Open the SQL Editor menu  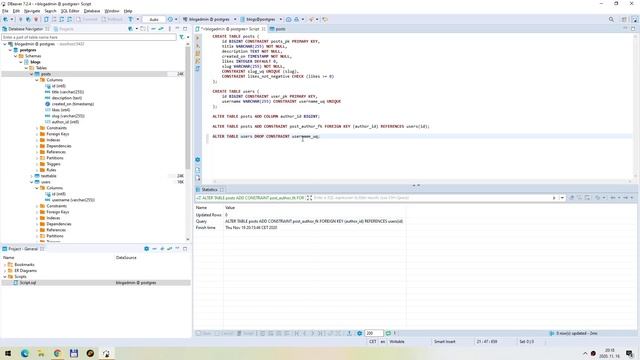click(70, 11)
